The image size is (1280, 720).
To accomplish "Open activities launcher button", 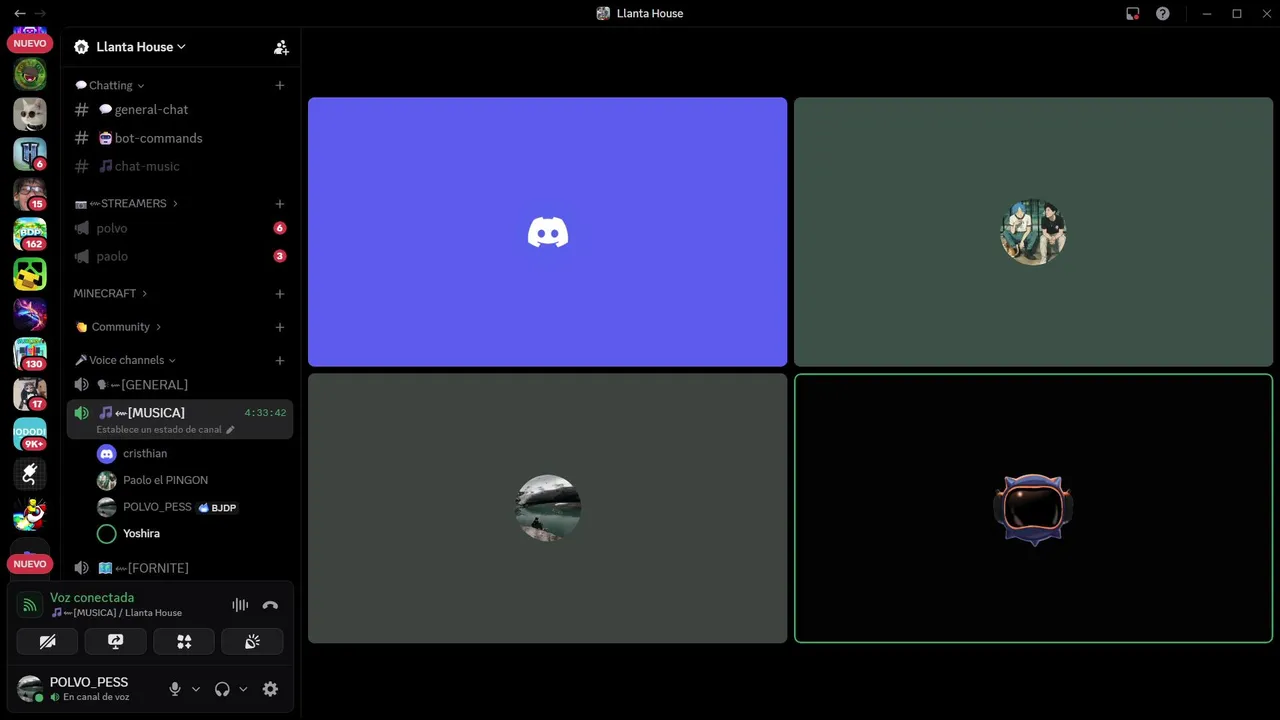I will (x=184, y=642).
